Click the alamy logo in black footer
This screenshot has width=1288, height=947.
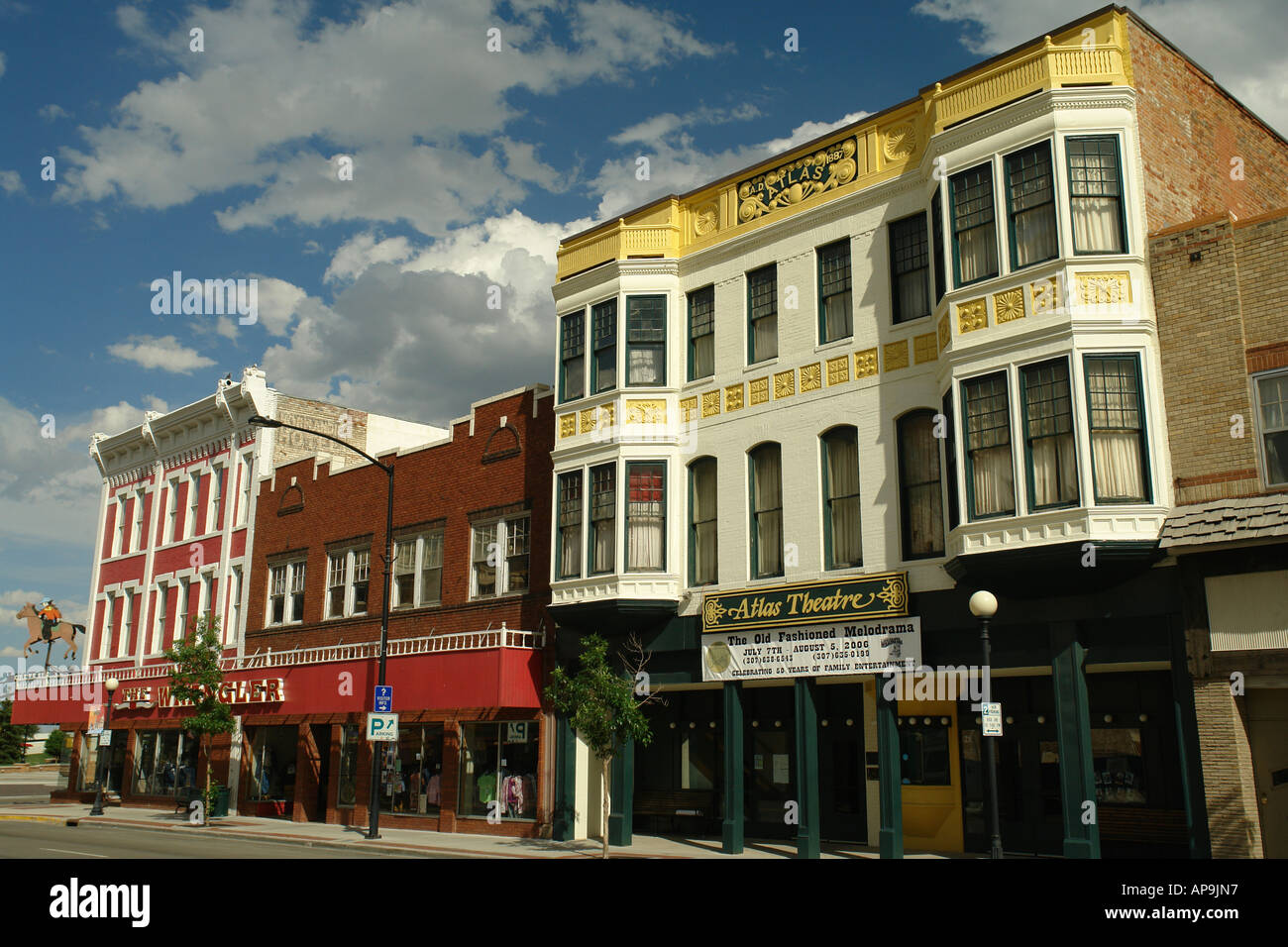100,902
